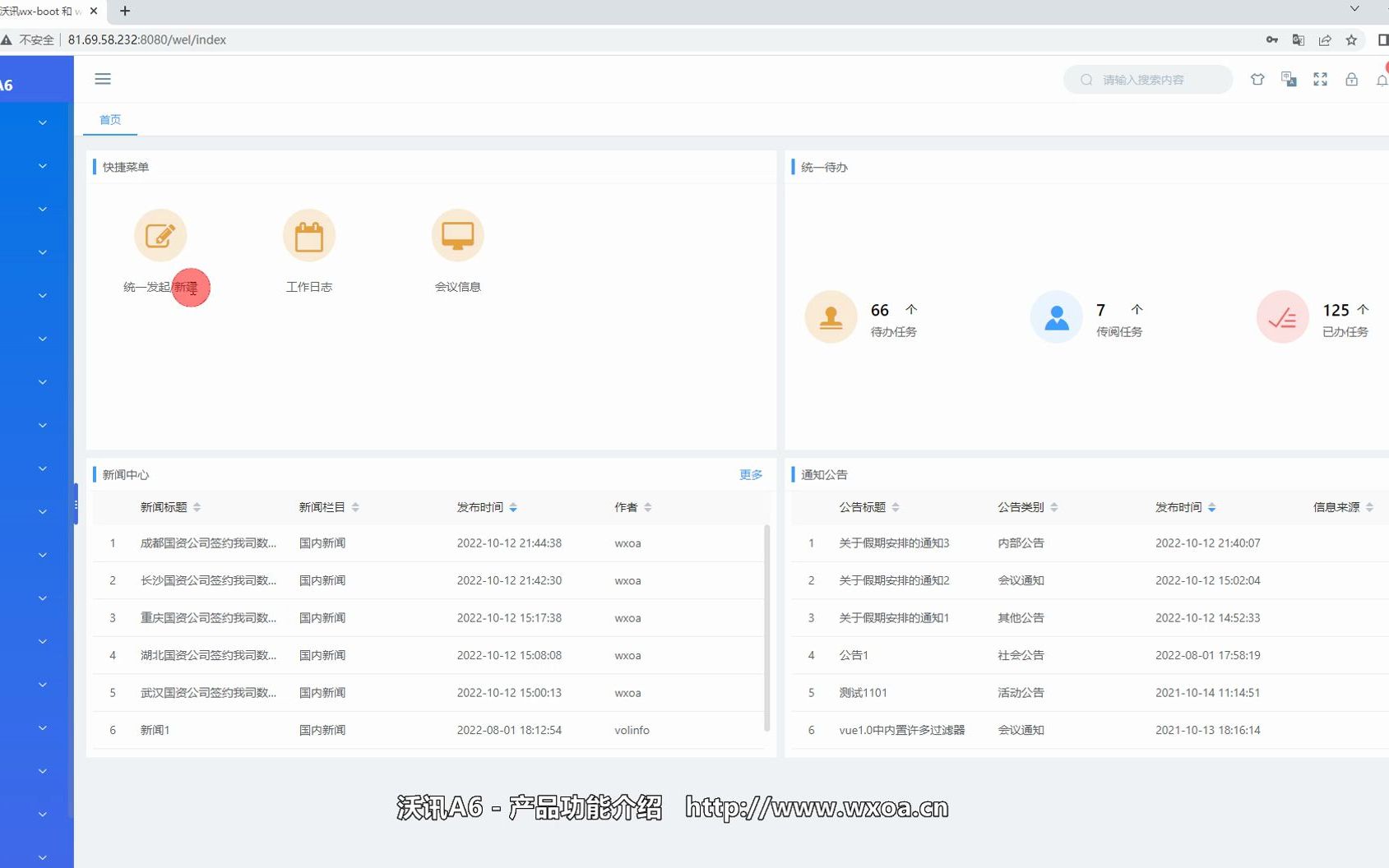This screenshot has width=1389, height=868.
Task: Sort news by 新闻栏目 column
Action: (x=355, y=507)
